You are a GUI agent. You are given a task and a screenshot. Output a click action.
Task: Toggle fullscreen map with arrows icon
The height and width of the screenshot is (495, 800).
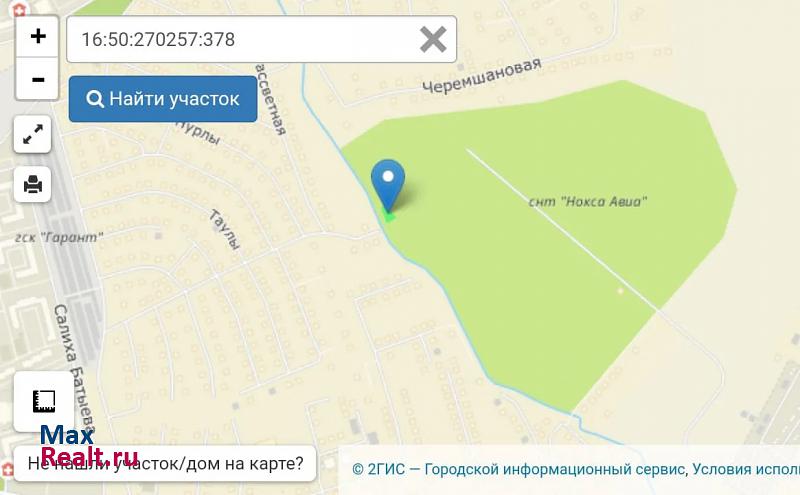(33, 134)
